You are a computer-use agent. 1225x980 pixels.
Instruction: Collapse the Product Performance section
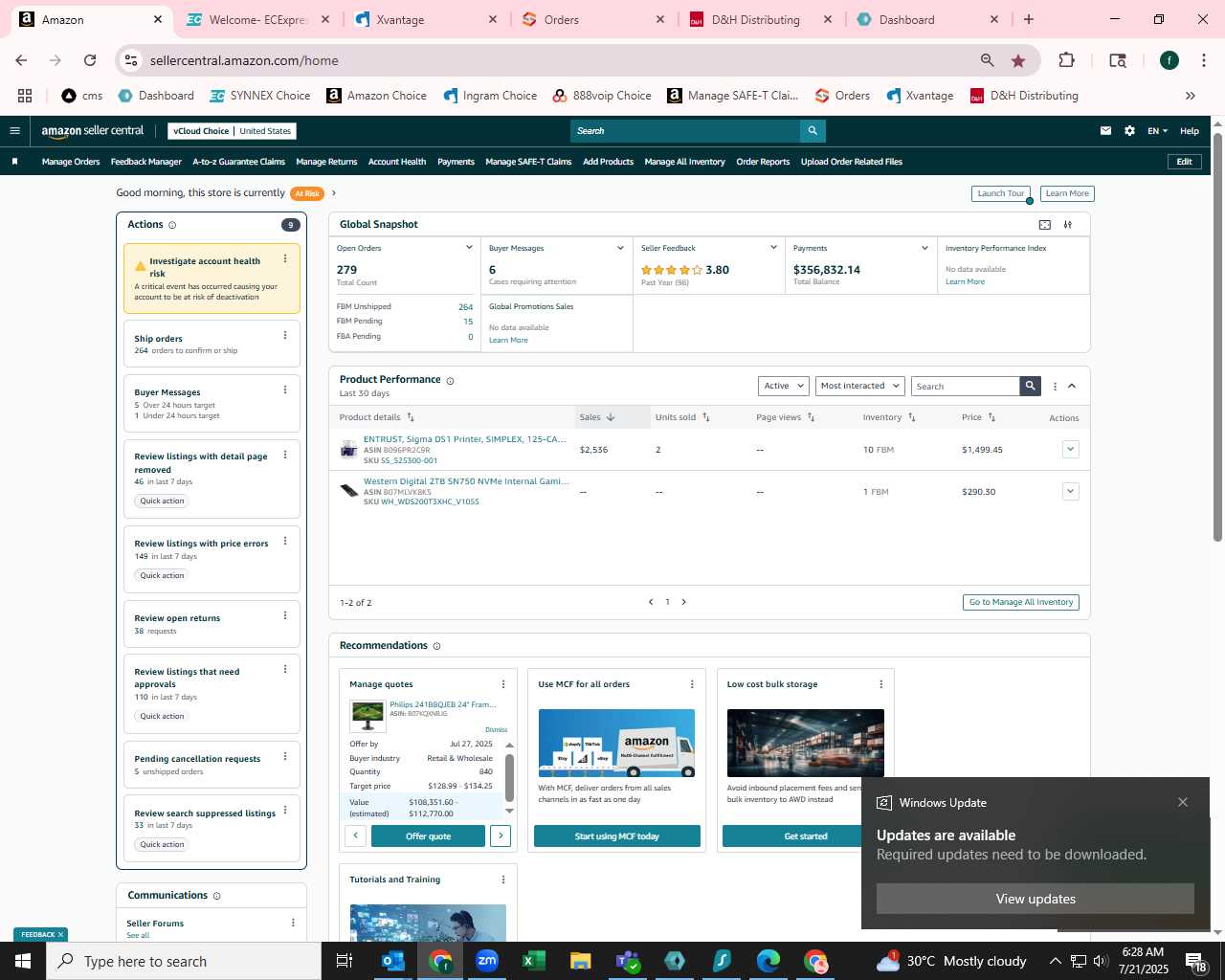coord(1072,386)
